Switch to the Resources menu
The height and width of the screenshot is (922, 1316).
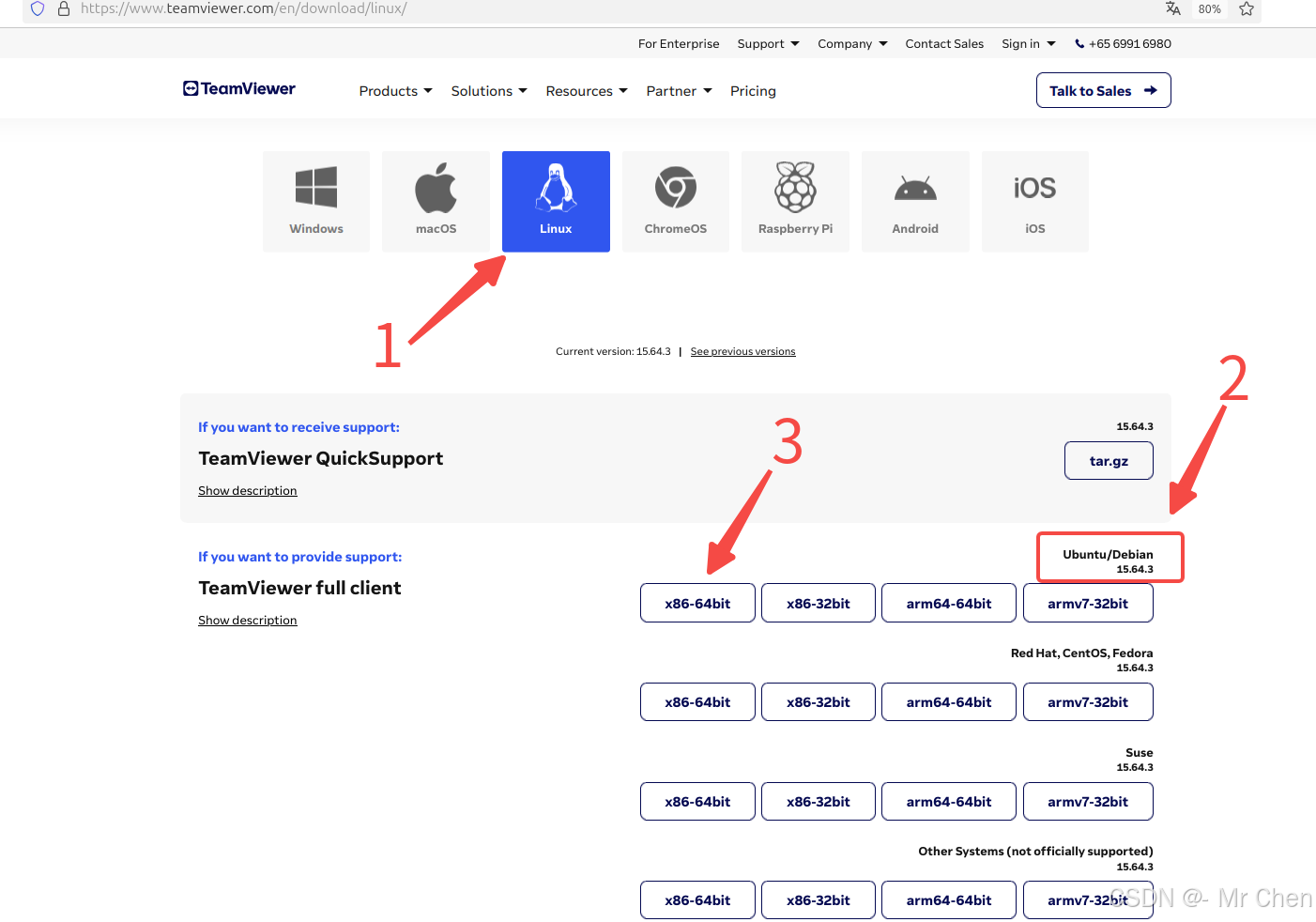pos(586,90)
